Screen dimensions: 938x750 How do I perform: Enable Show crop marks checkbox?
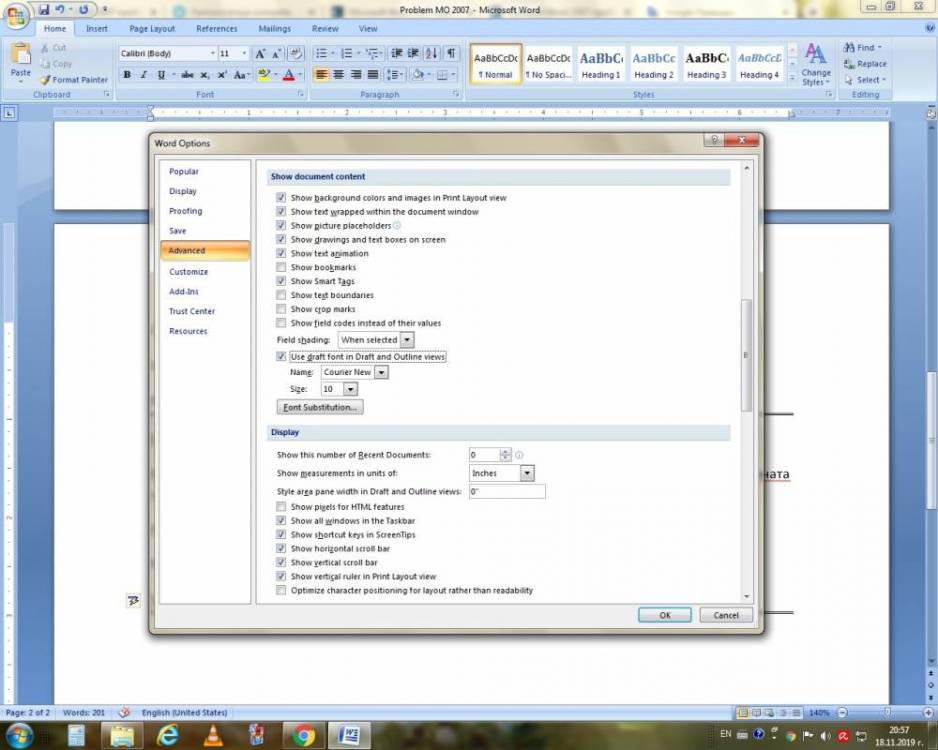pos(281,309)
